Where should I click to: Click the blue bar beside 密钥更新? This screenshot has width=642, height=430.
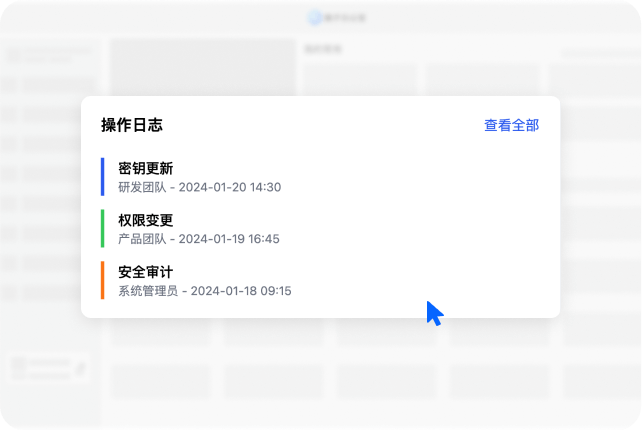[103, 176]
